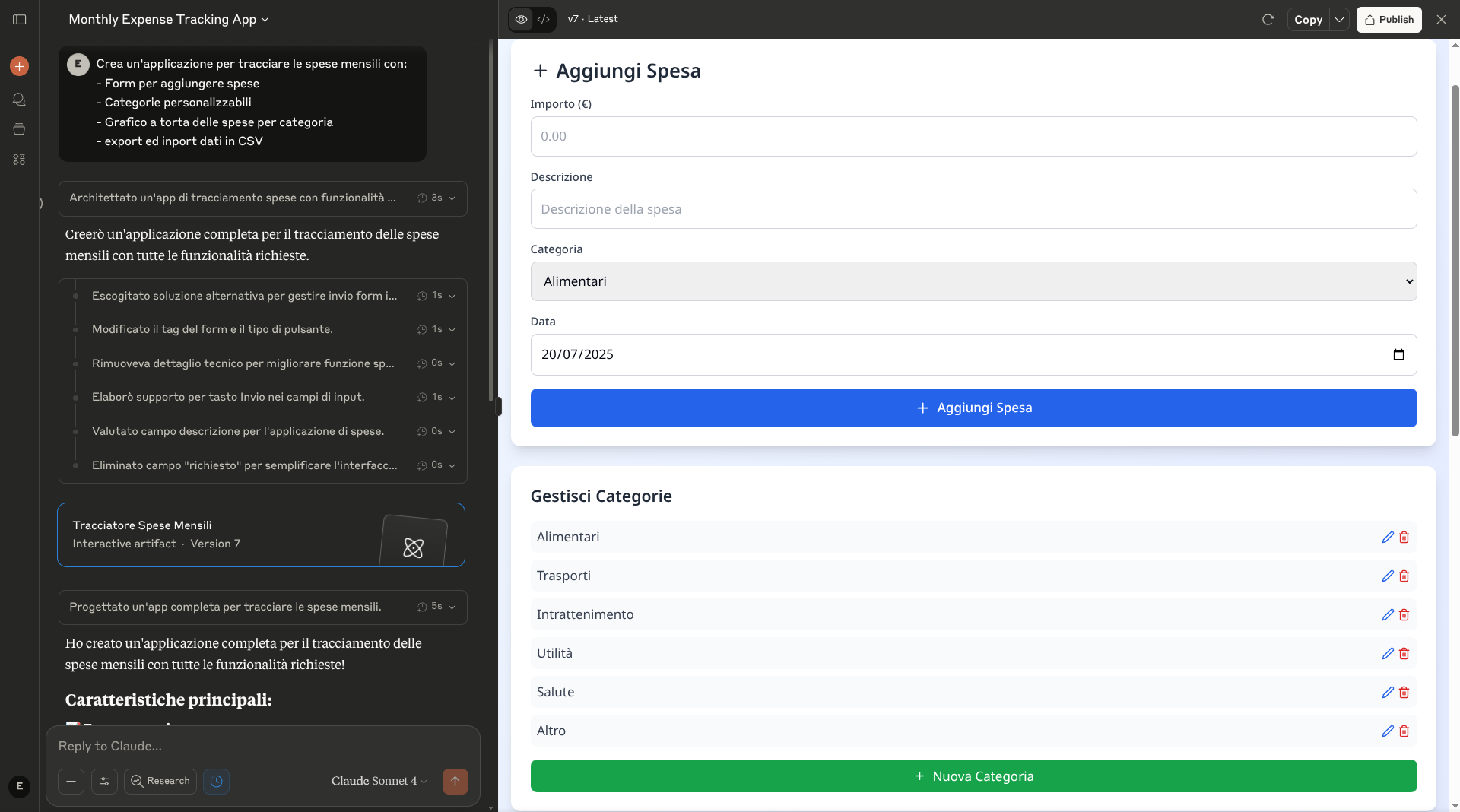
Task: Click the edit pencil icon for Alimentari
Action: 1388,538
